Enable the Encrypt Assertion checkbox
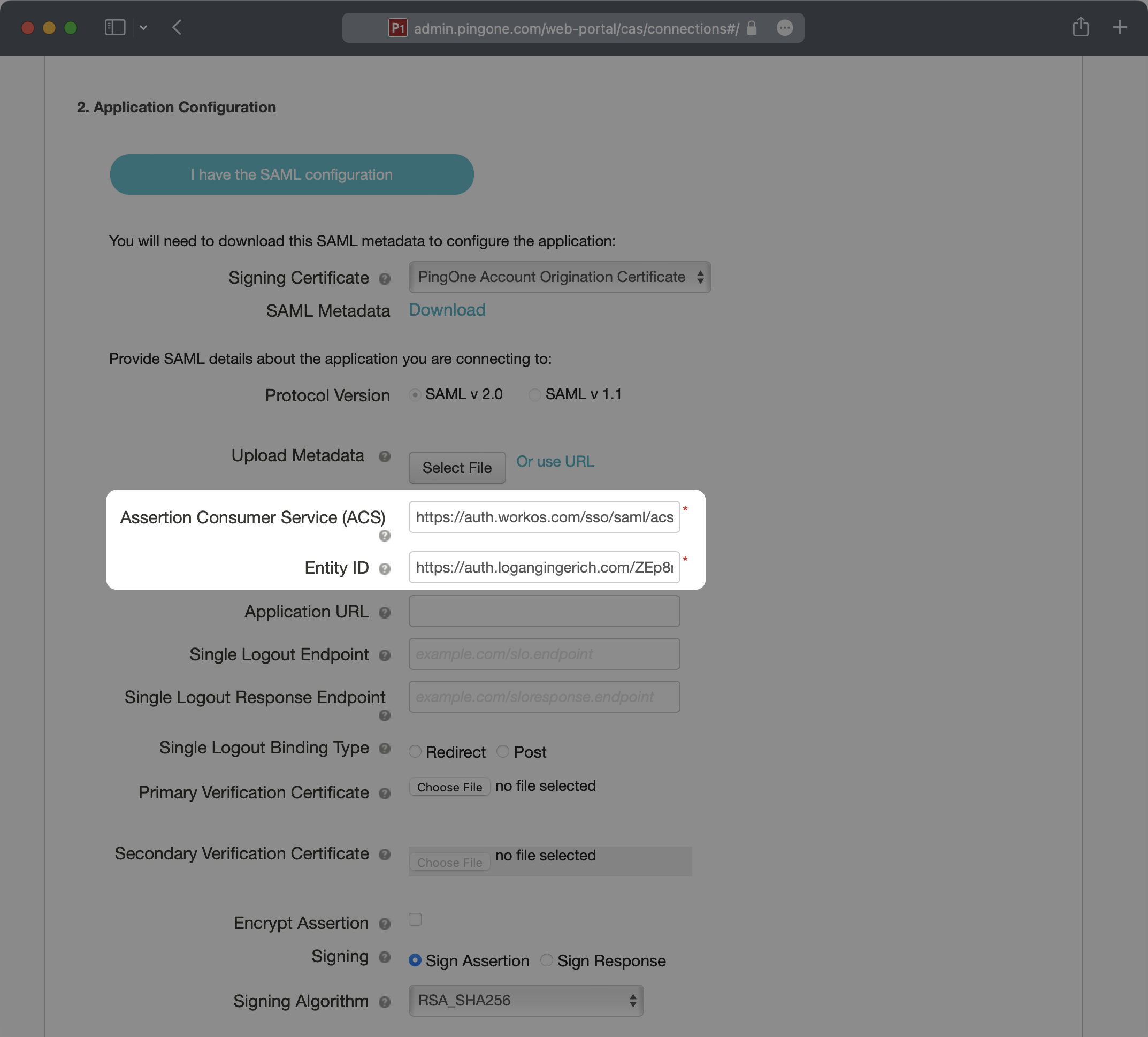 point(415,920)
